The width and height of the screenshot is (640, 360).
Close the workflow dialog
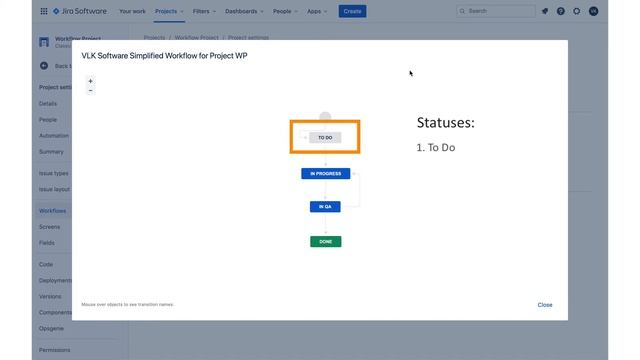(x=544, y=305)
